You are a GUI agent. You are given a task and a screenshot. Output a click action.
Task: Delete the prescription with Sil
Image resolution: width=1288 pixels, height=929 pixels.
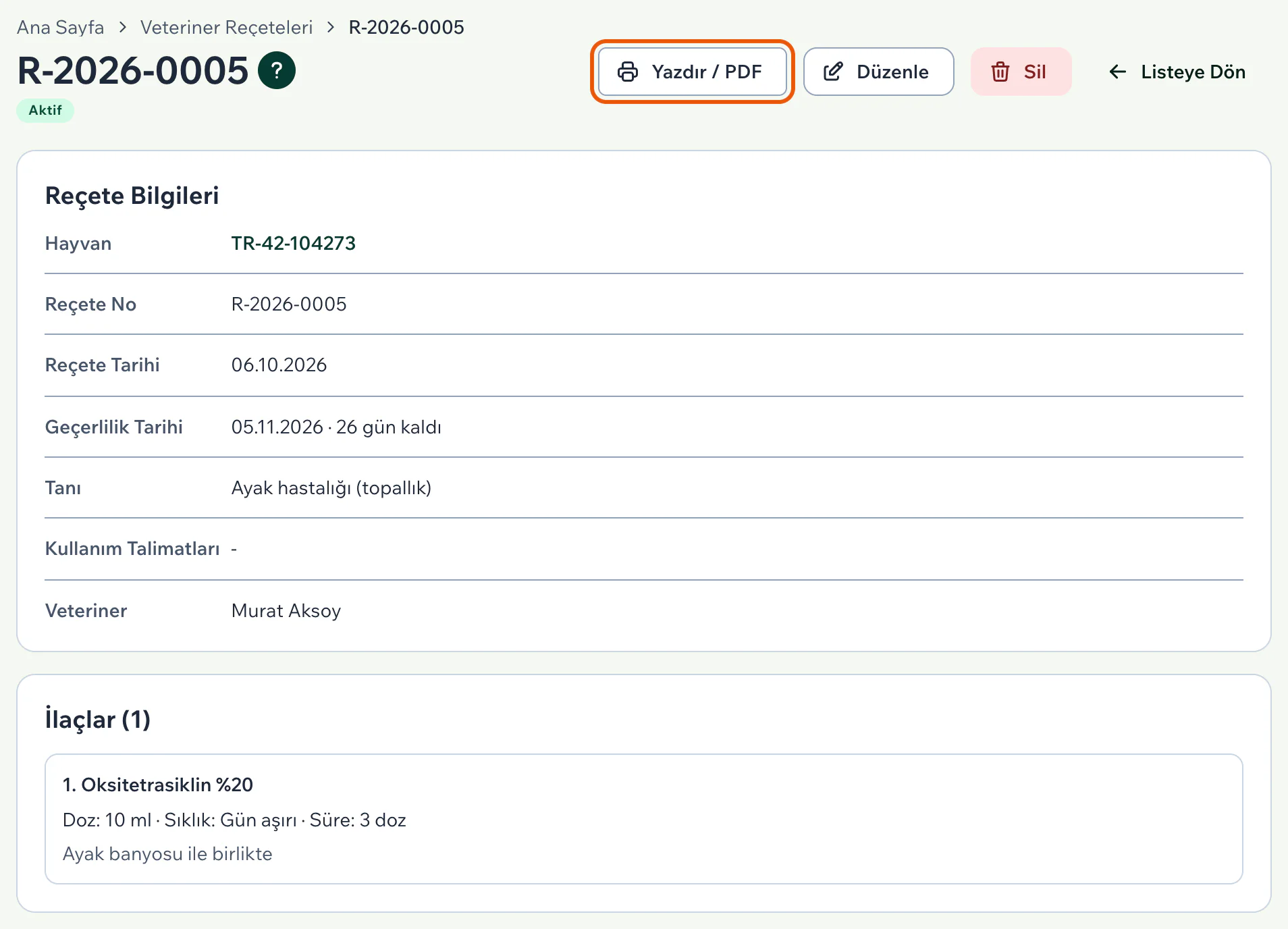(1021, 72)
